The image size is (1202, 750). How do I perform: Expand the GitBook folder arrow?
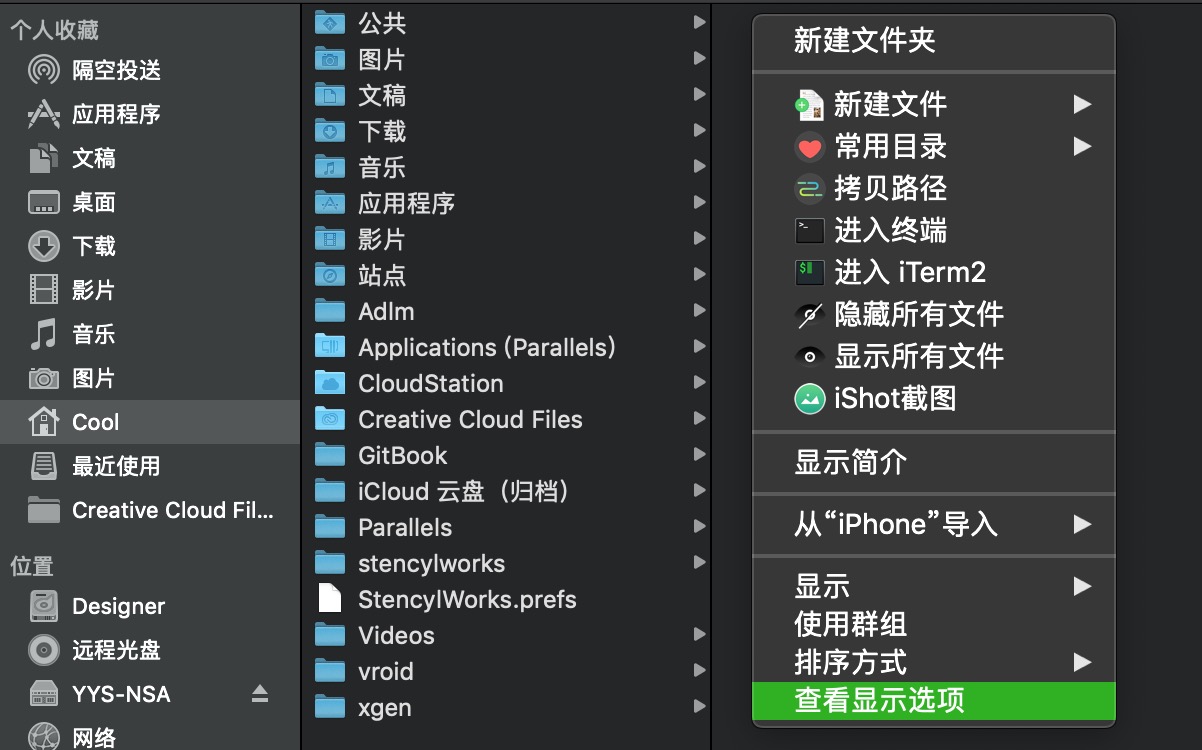[x=699, y=455]
